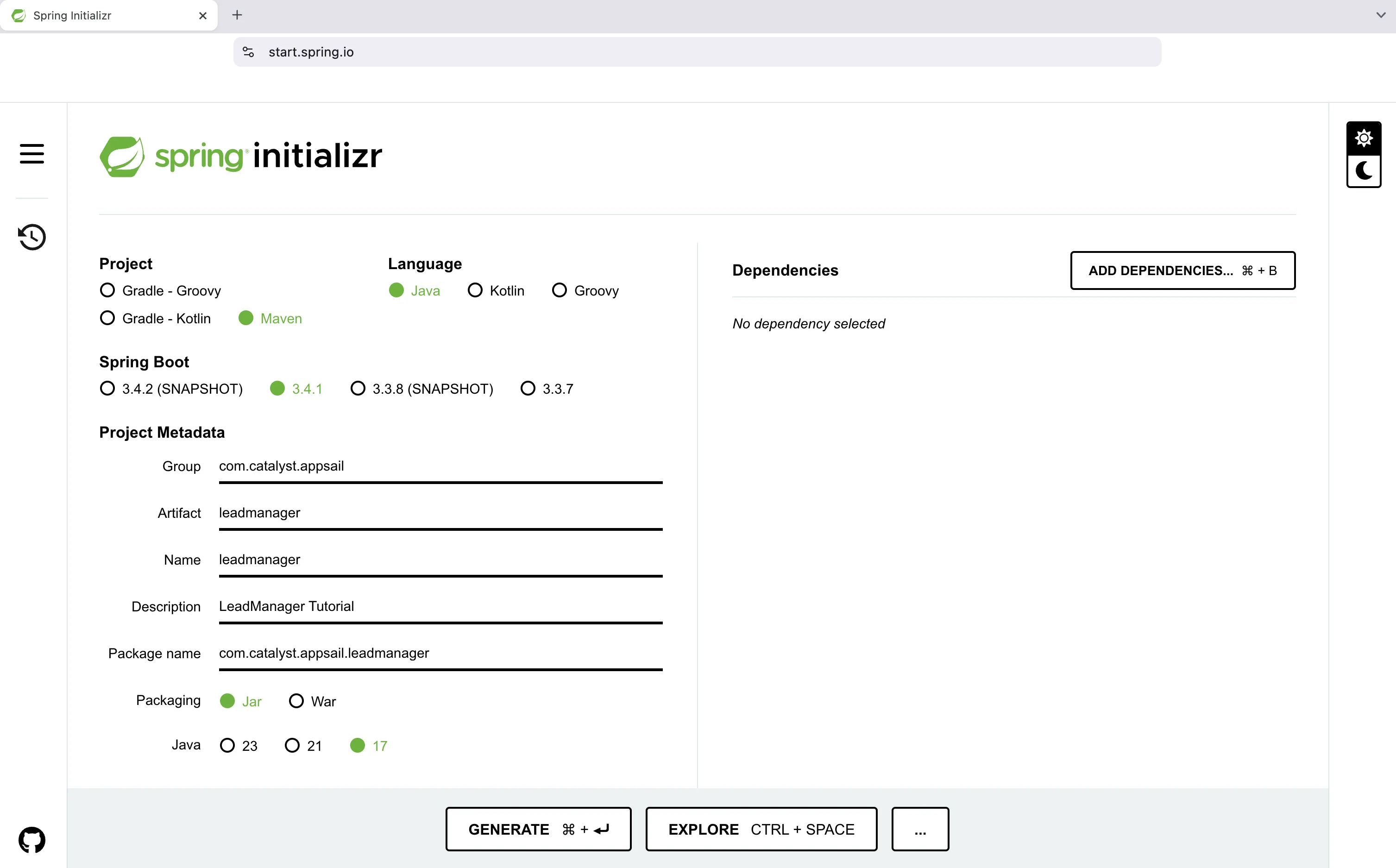The width and height of the screenshot is (1396, 868).
Task: Pick War packaging option
Action: click(x=296, y=701)
